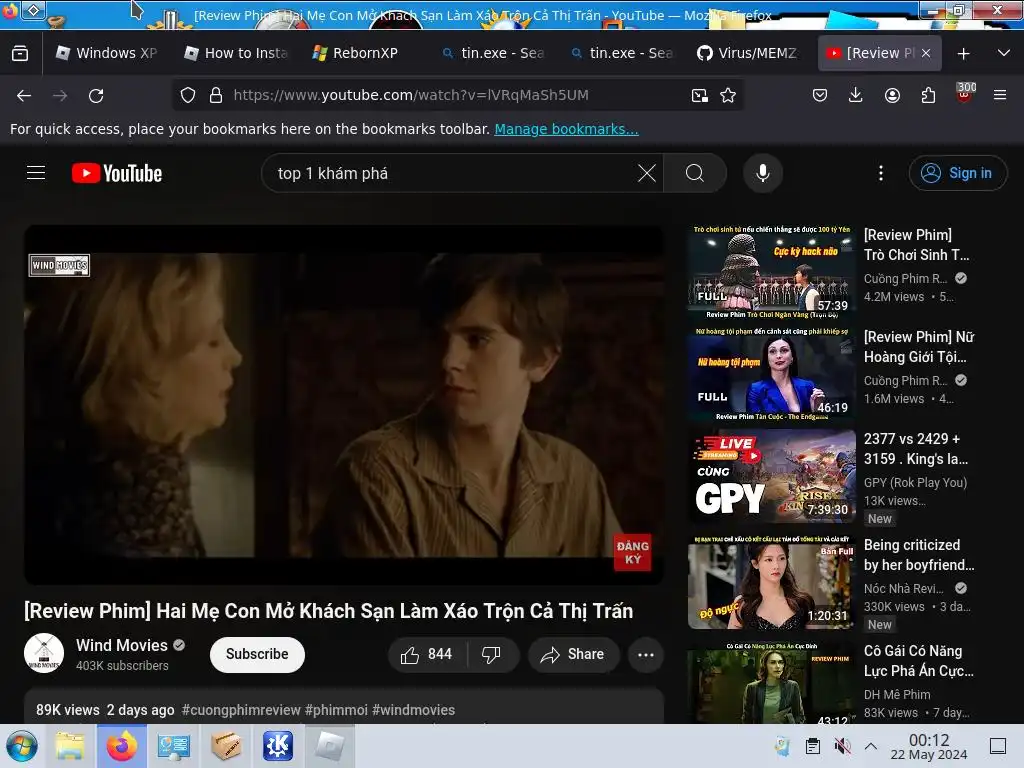The width and height of the screenshot is (1024, 768).
Task: Open the GPY live stream thumbnail
Action: [772, 475]
